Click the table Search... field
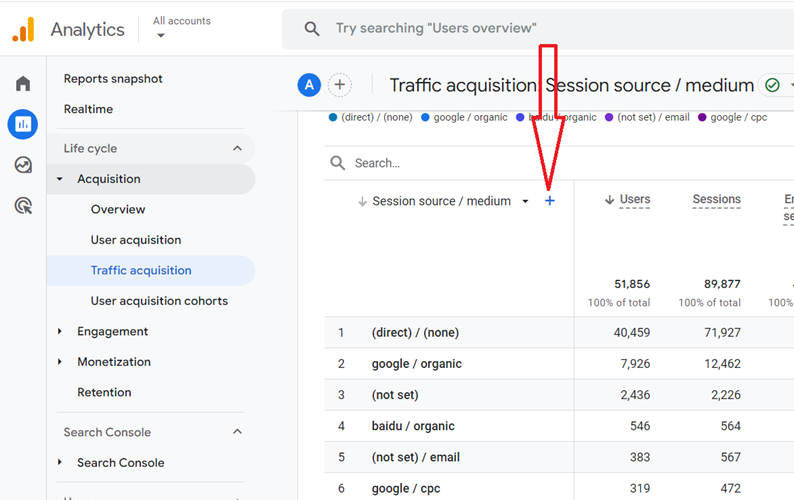Screen dimensions: 794x500 377,163
